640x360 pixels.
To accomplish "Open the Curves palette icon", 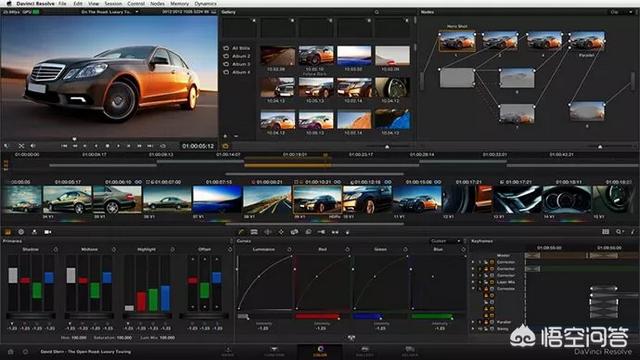I will tap(241, 232).
